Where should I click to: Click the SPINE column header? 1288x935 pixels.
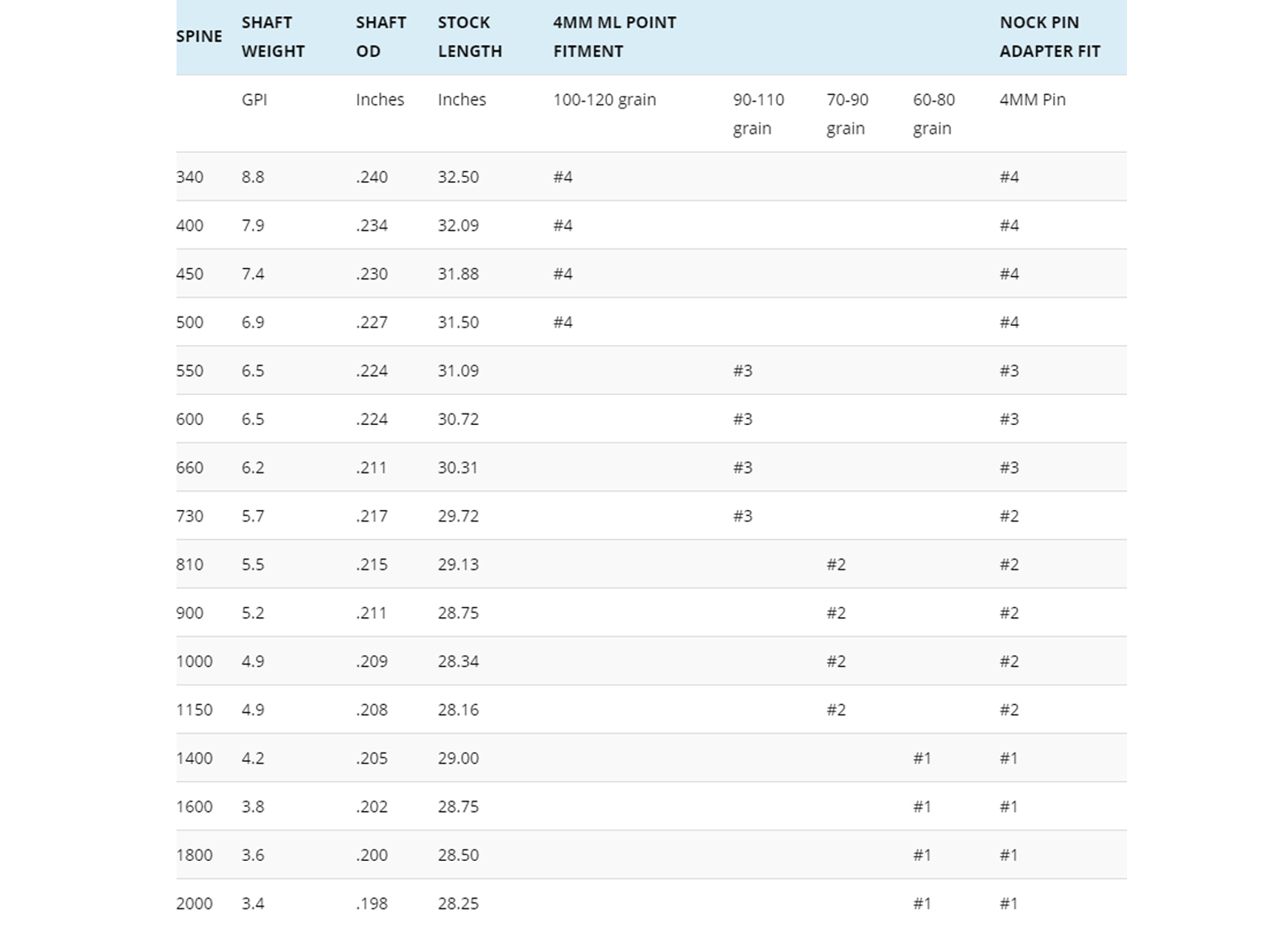pyautogui.click(x=199, y=36)
